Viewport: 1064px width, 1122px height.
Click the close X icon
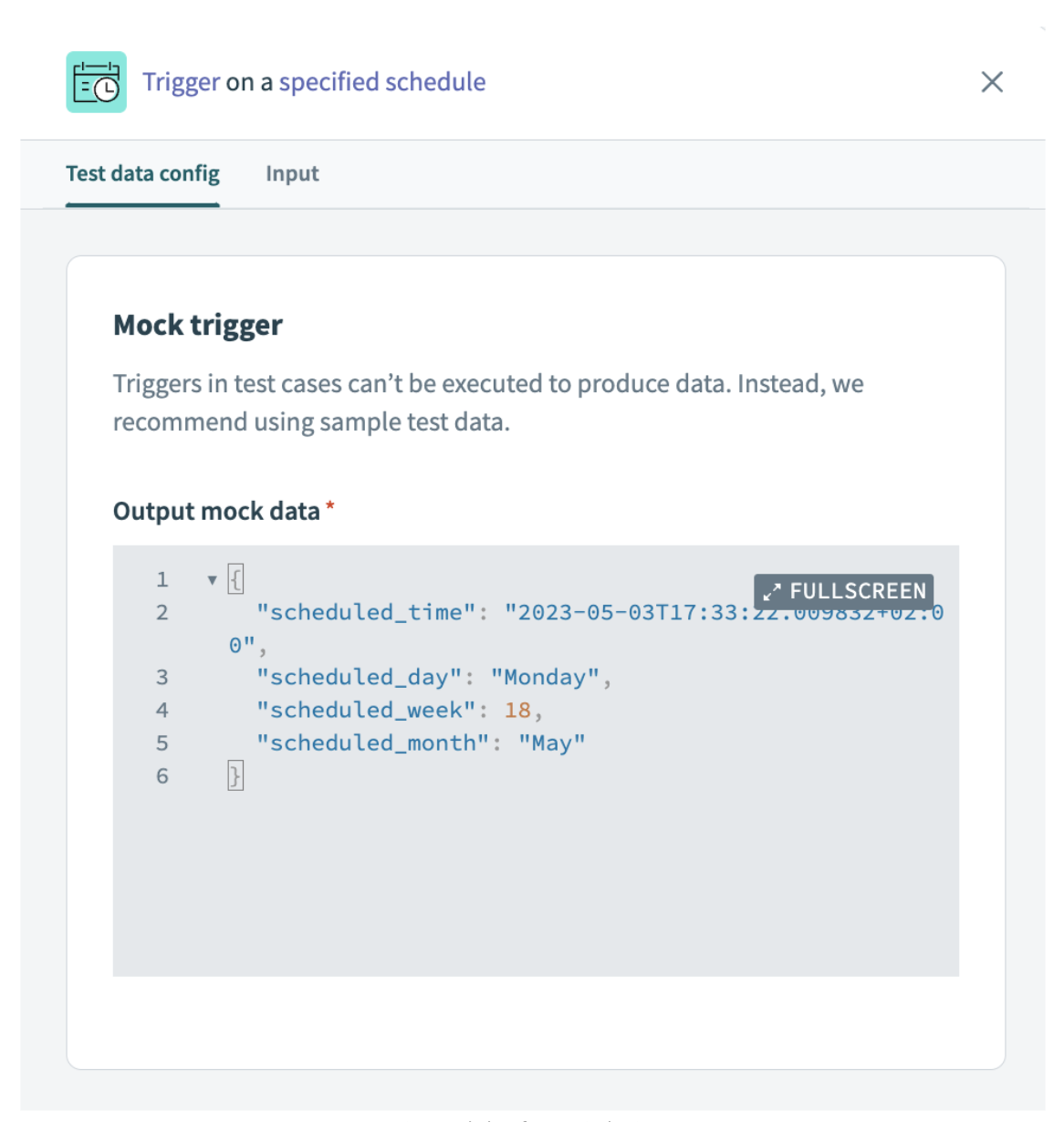pos(992,82)
